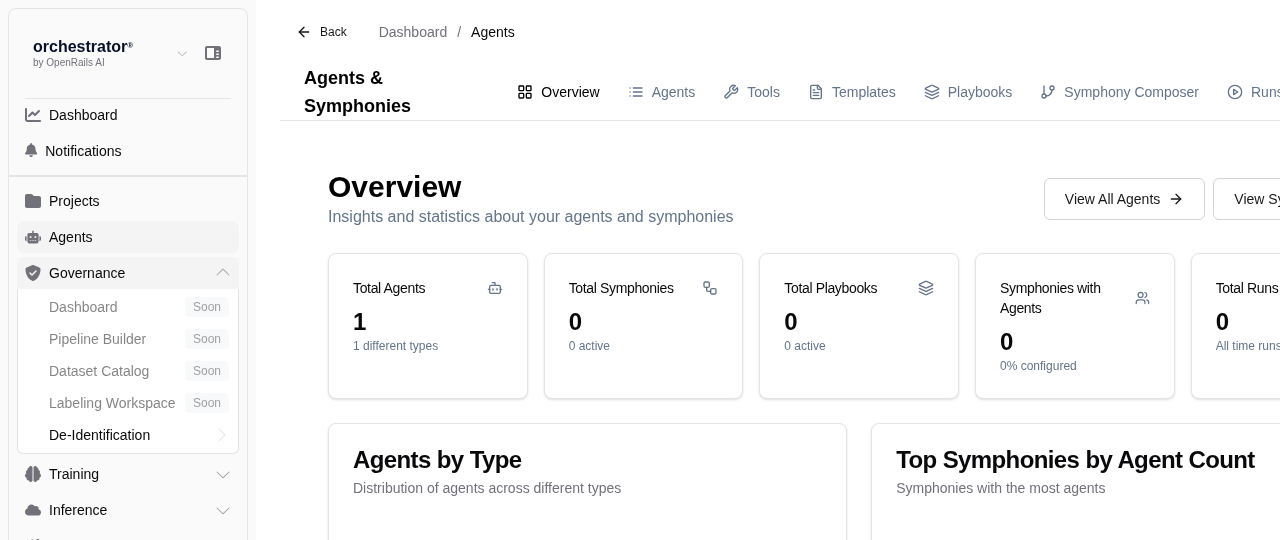Viewport: 1280px width, 540px height.
Task: Click the Total Symphonies card workflow icon
Action: pos(710,288)
